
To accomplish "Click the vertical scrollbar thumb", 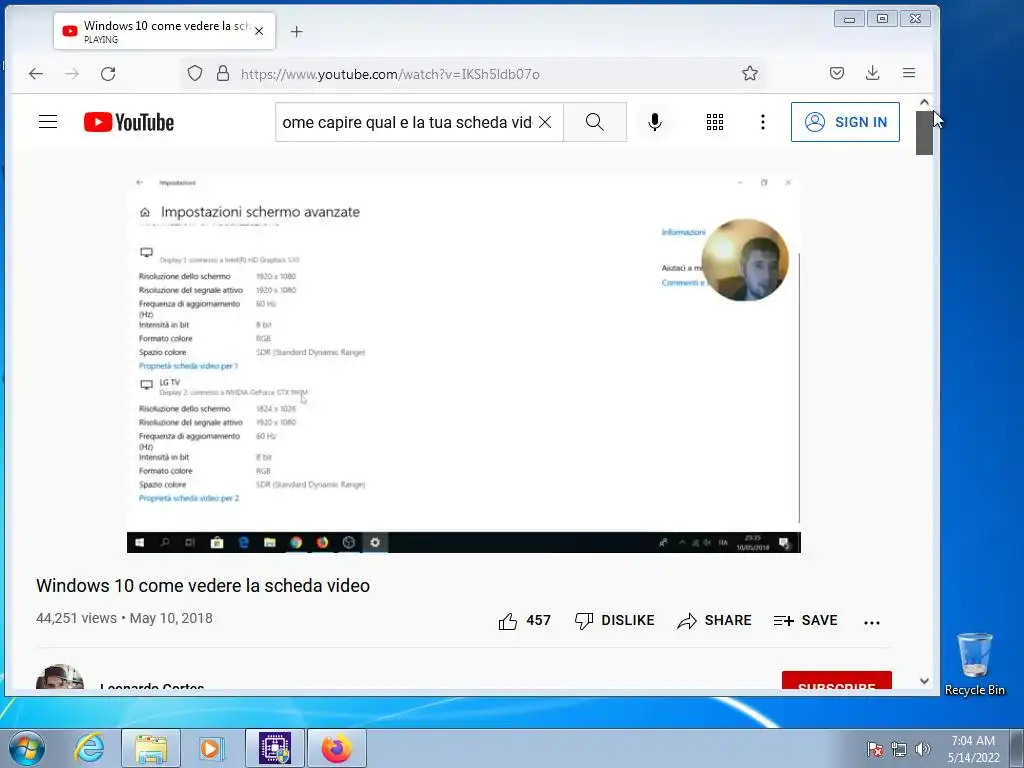I will (x=924, y=133).
